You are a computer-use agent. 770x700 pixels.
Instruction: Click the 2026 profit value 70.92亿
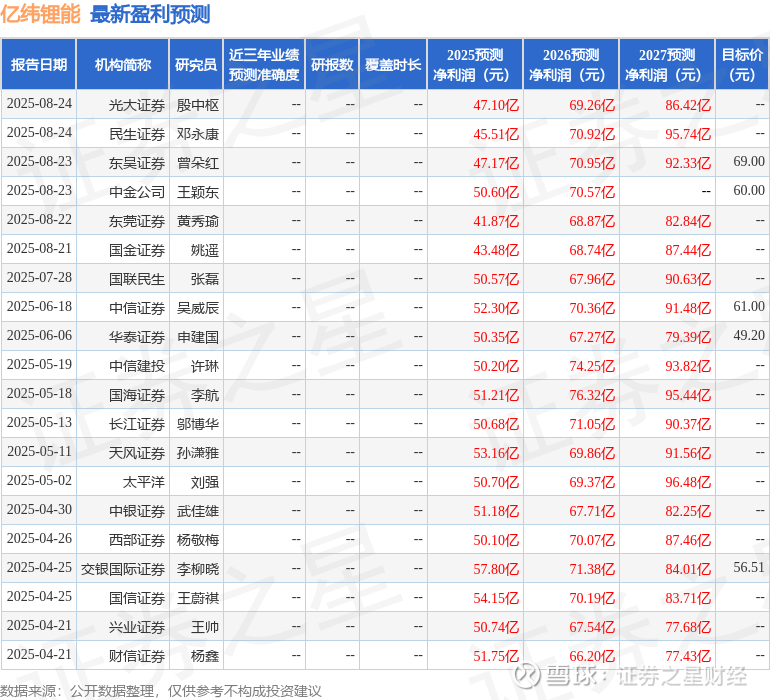592,134
